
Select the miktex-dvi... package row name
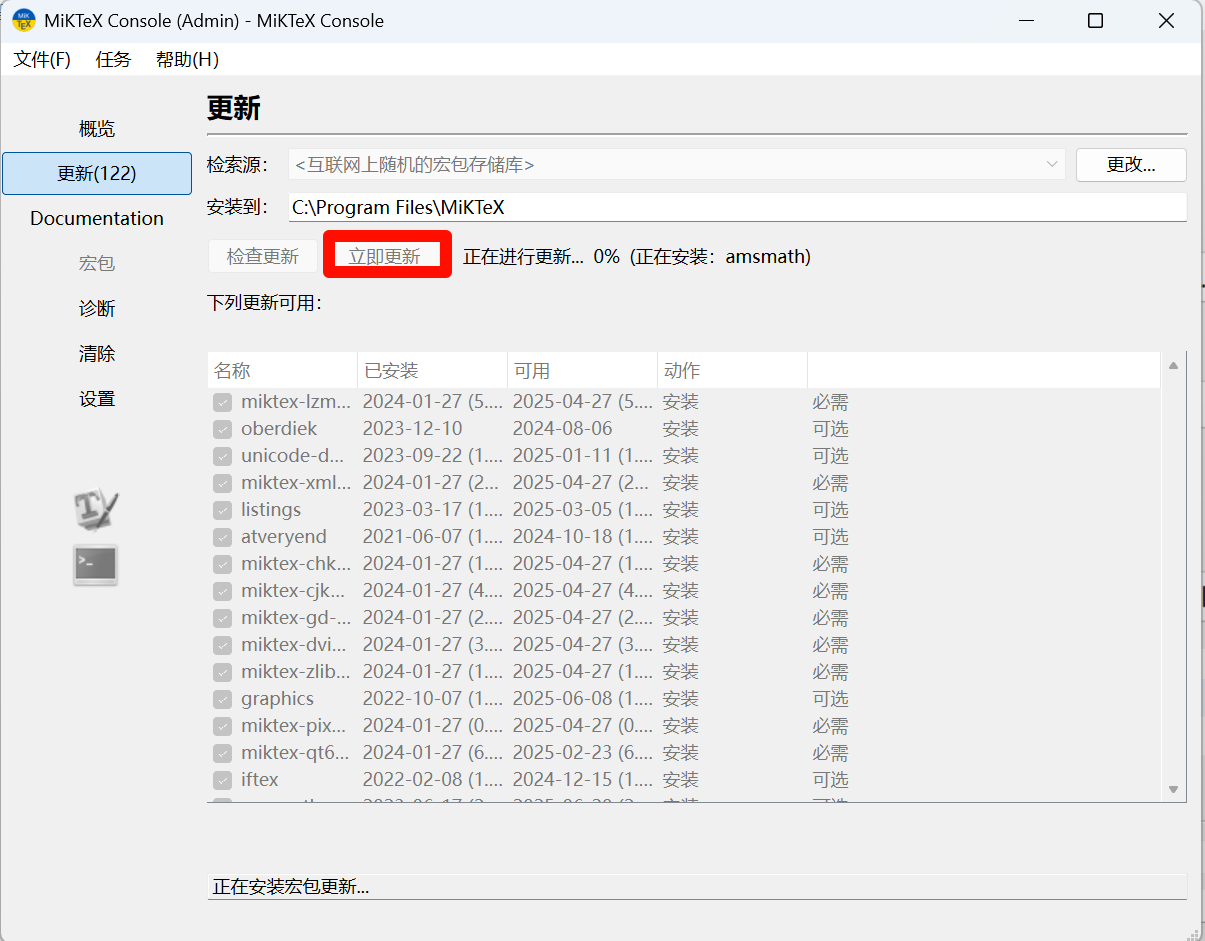(296, 645)
